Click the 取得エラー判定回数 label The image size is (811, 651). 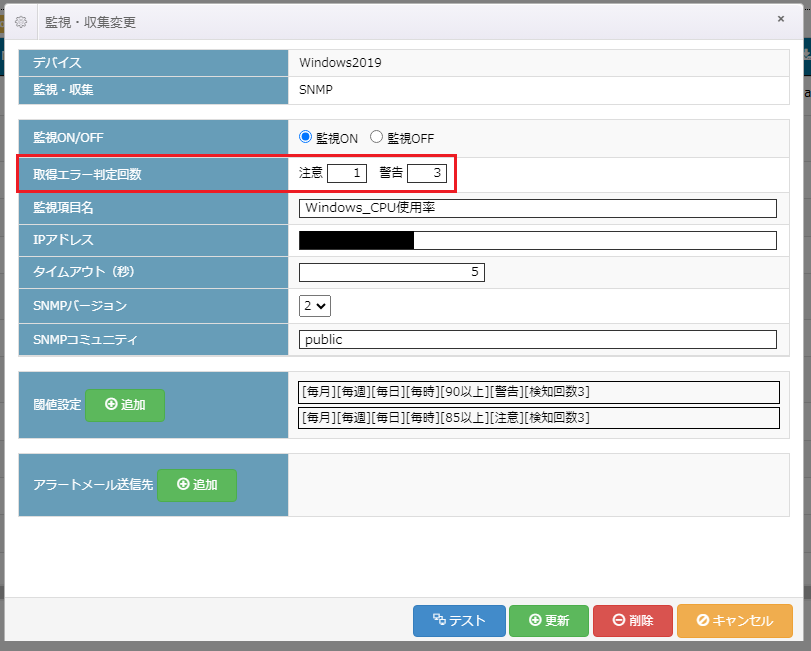coord(87,174)
